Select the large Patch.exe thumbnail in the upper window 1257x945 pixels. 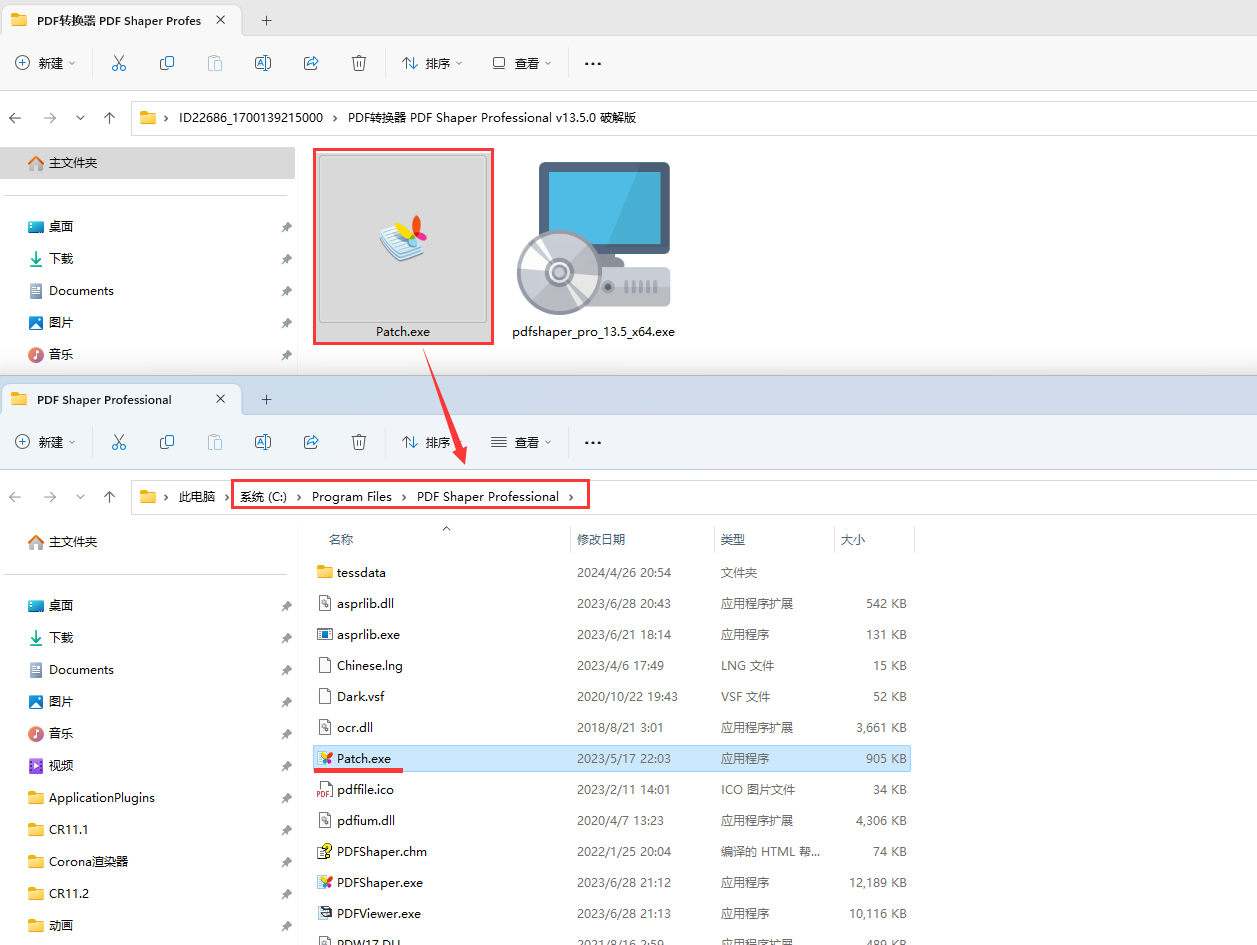(403, 247)
